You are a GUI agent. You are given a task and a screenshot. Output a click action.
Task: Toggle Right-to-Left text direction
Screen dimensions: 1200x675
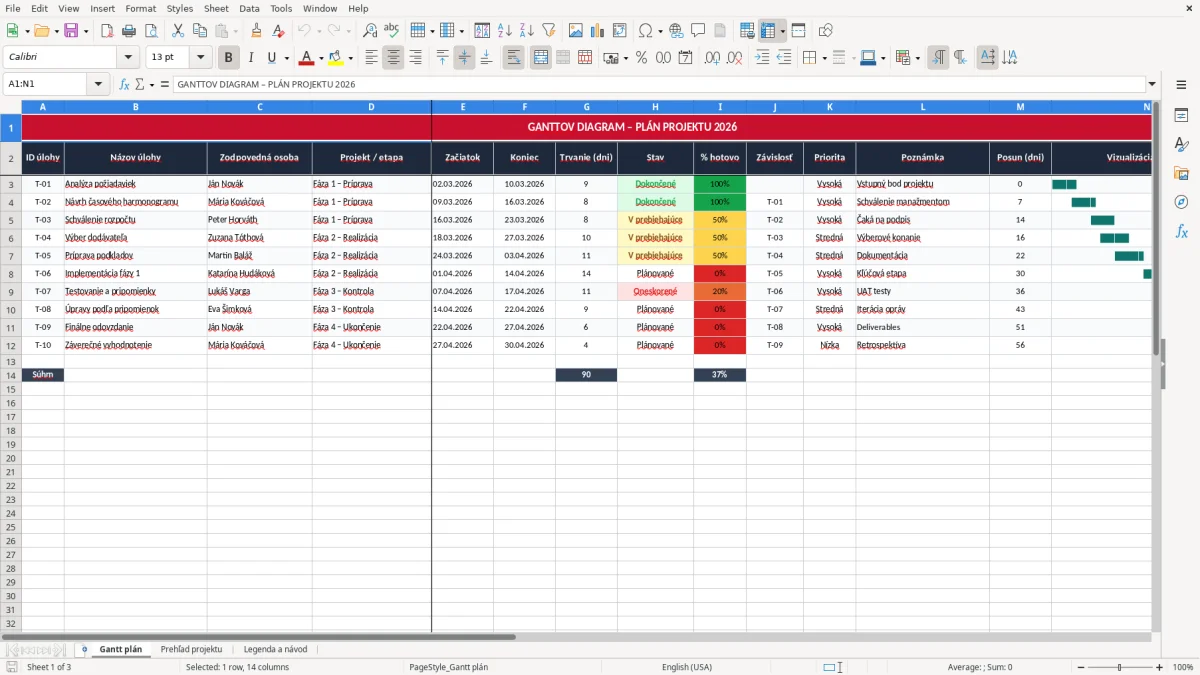960,58
